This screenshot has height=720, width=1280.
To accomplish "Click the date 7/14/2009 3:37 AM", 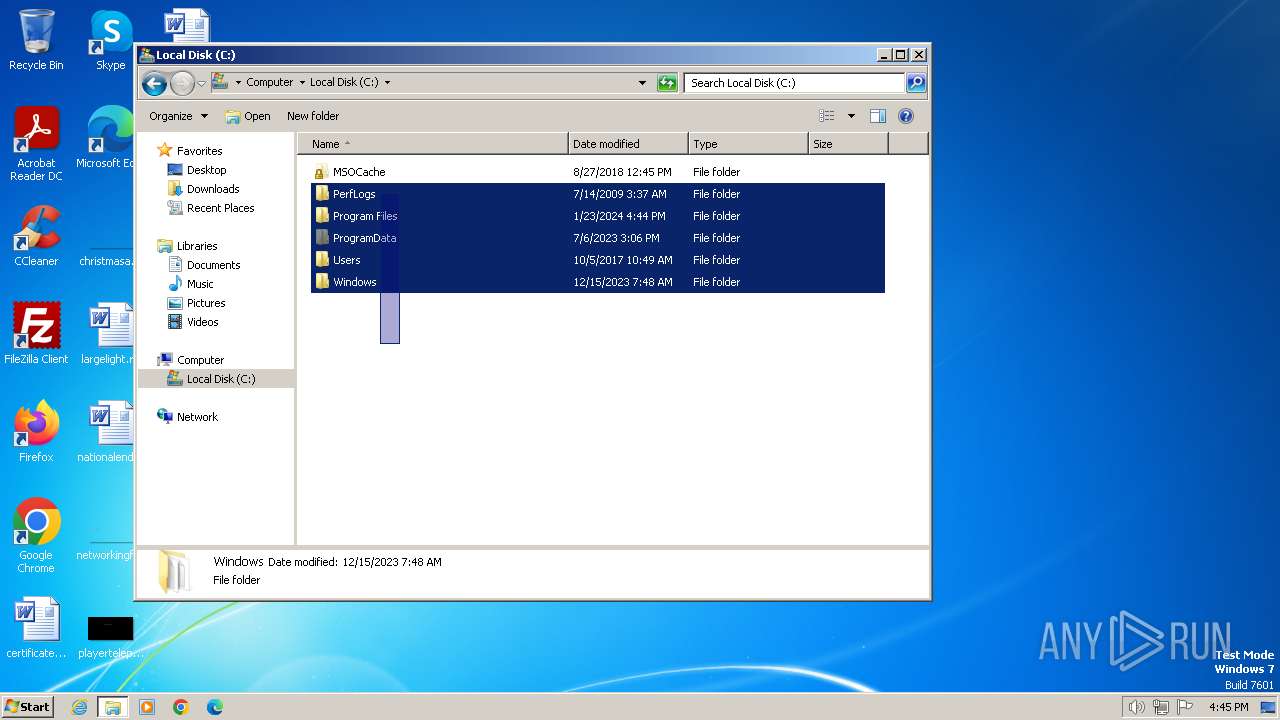I will (x=620, y=194).
